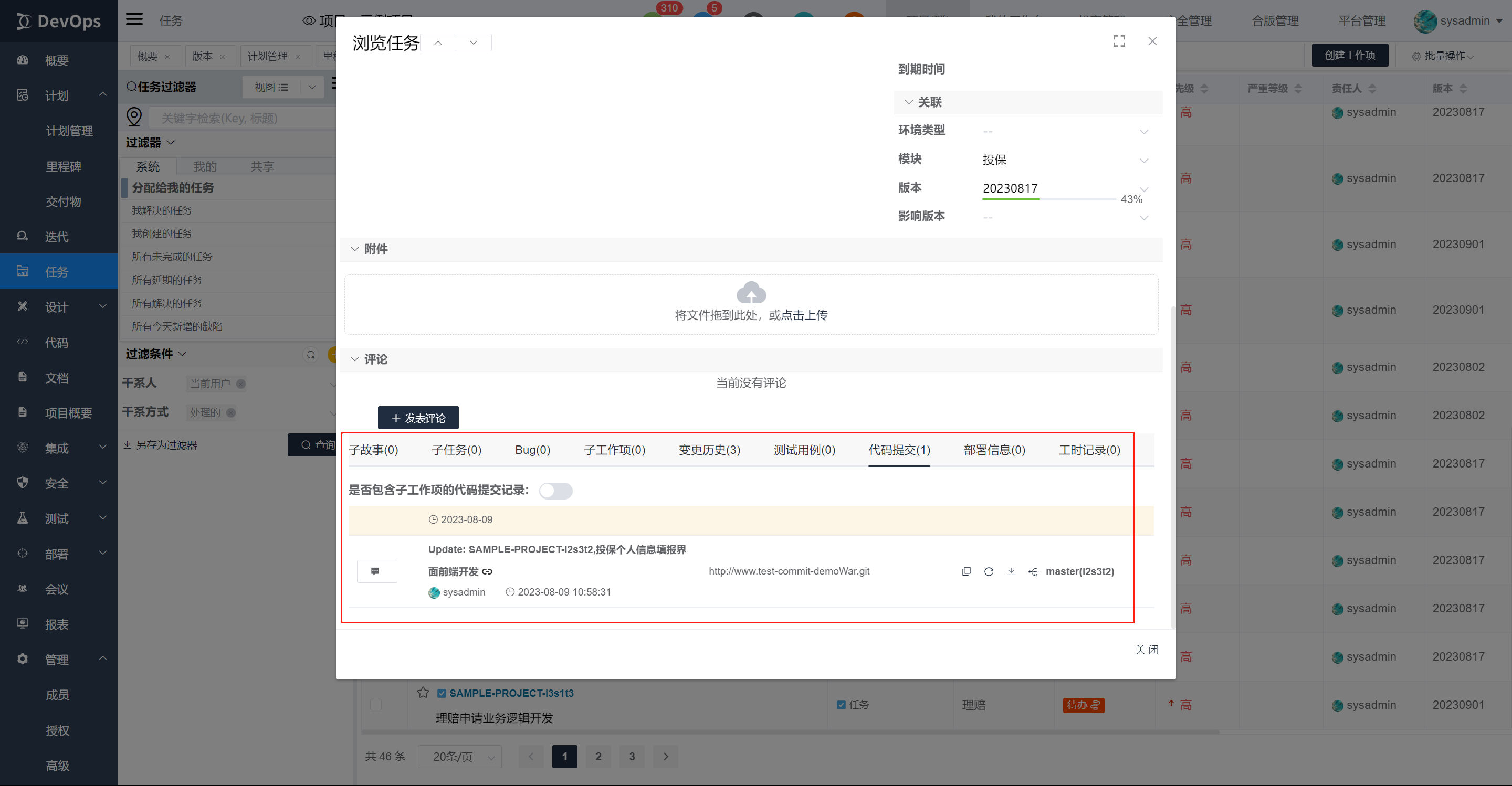Switch to the 变更历史(3) tab
The image size is (1512, 786).
(709, 450)
